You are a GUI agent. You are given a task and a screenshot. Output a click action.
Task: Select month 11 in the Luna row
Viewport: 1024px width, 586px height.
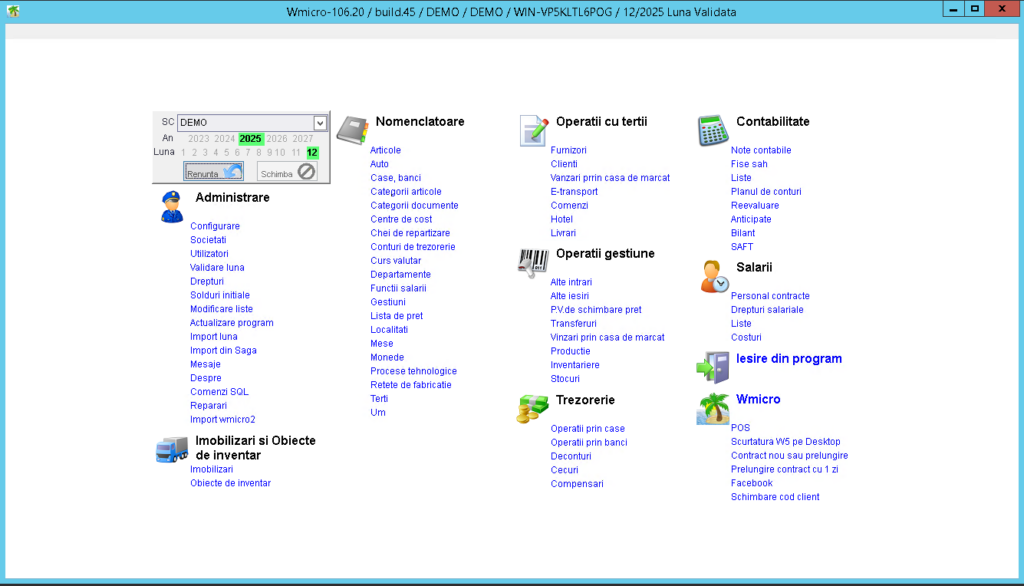296,153
